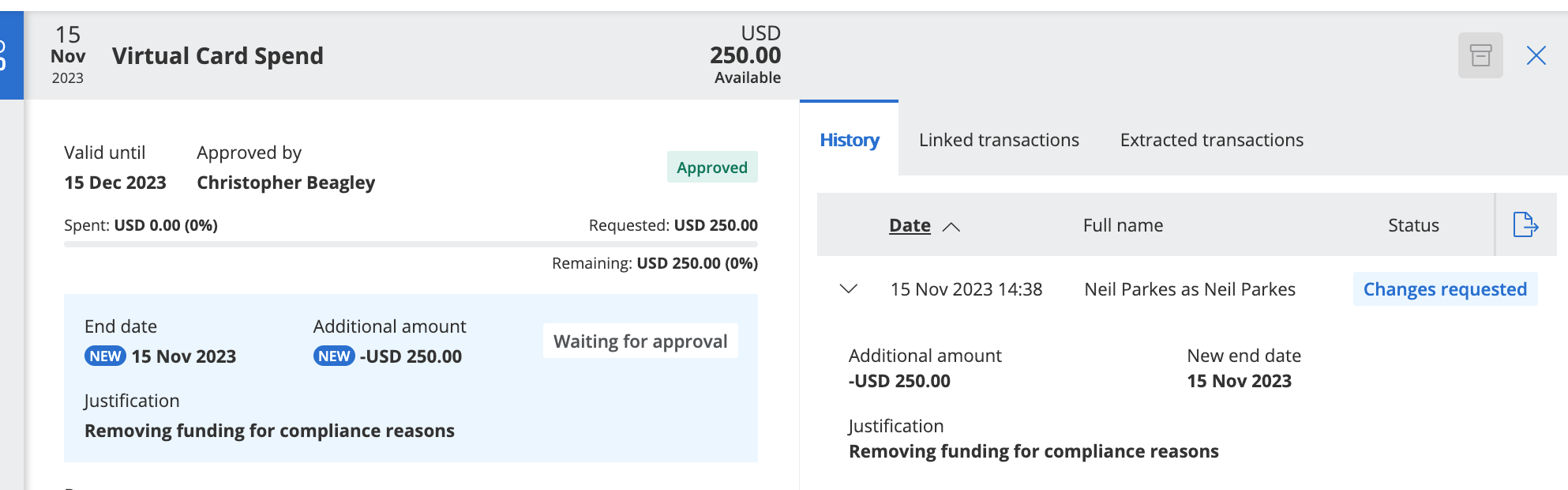Open the Extracted transactions tab

pos(1211,140)
